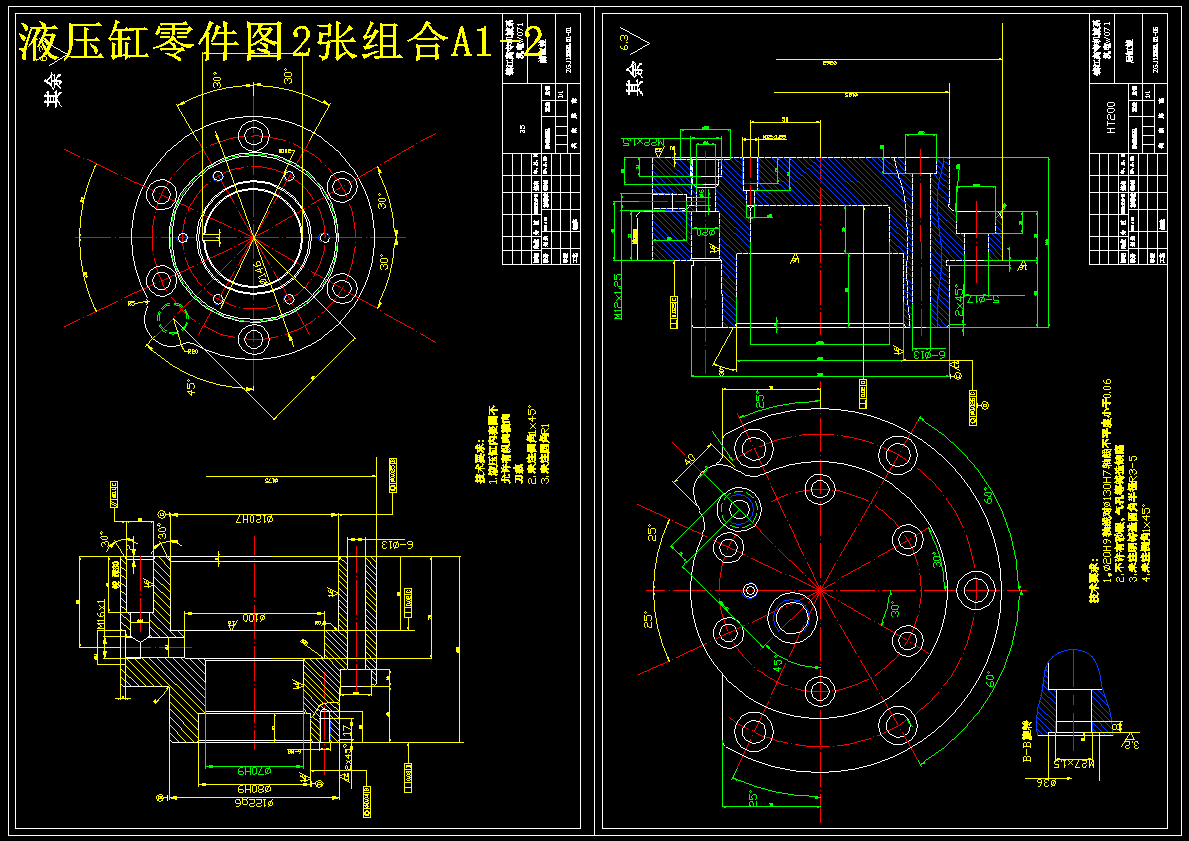Click the 6.3 surface roughness value

point(624,40)
